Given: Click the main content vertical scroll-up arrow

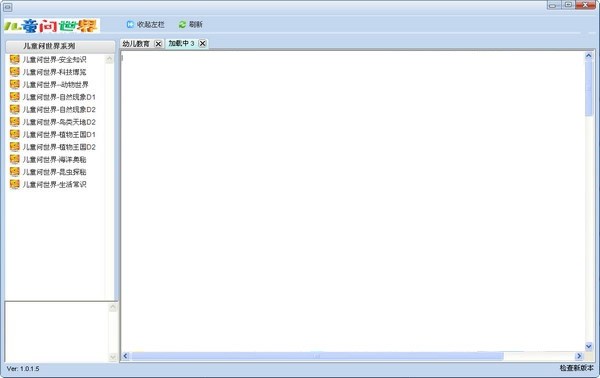Looking at the screenshot, I should [x=589, y=56].
